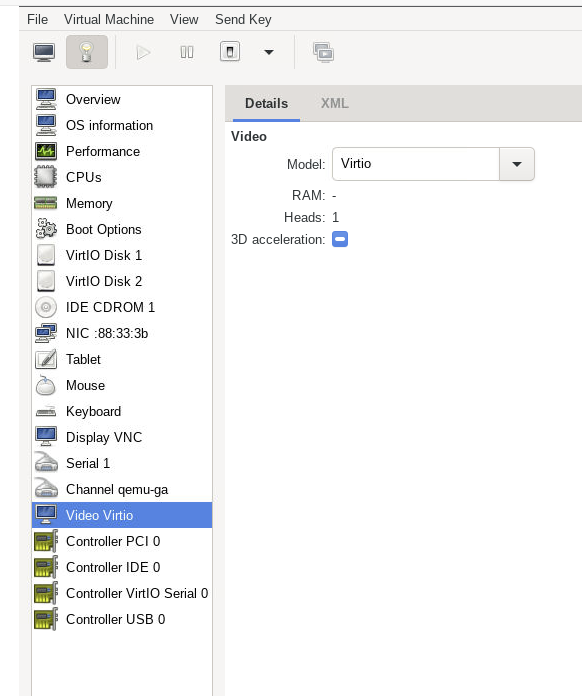The width and height of the screenshot is (582, 696).
Task: Open the Send Key menu
Action: [243, 20]
